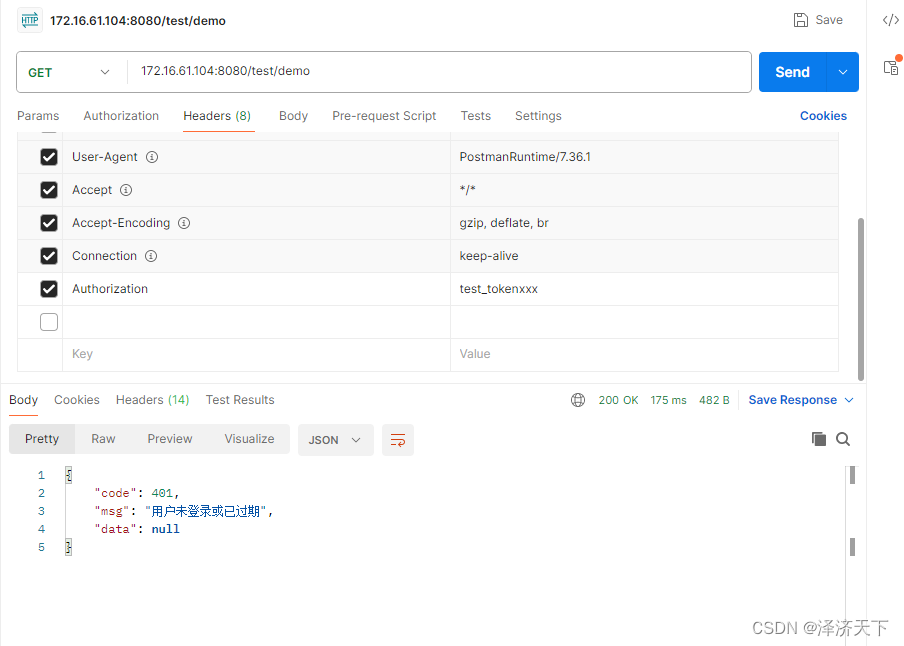Switch to the Pre-request Script tab
The width and height of the screenshot is (904, 646).
[384, 116]
